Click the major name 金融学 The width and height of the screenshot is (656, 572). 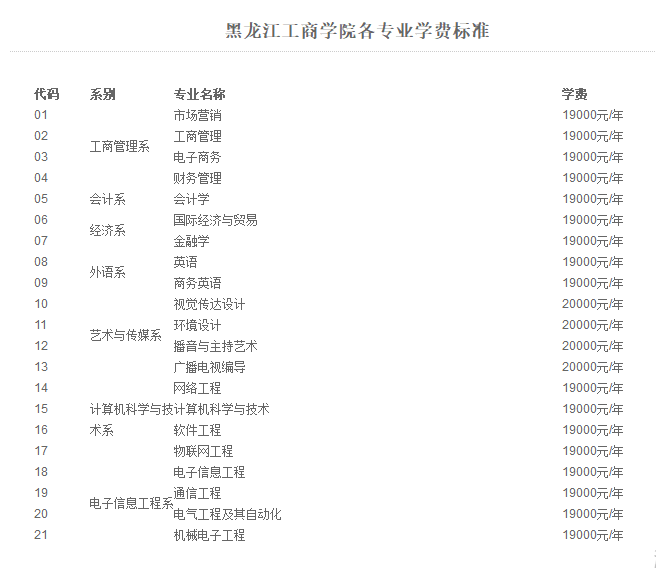(x=192, y=241)
